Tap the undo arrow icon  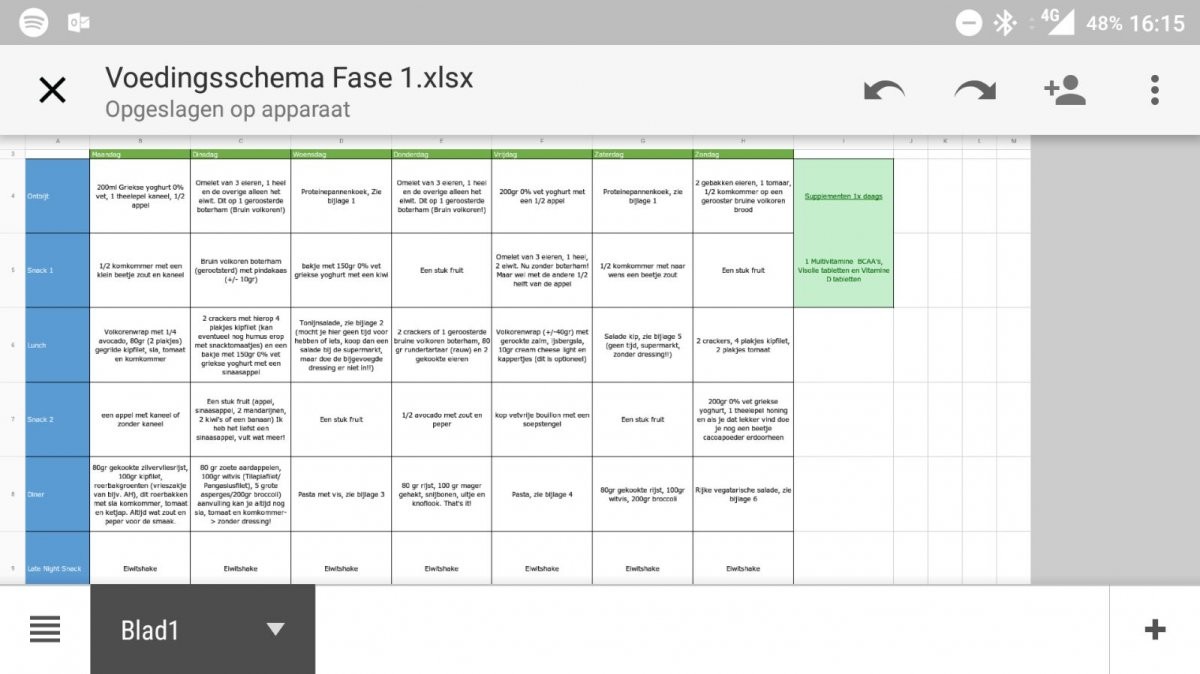tap(884, 91)
